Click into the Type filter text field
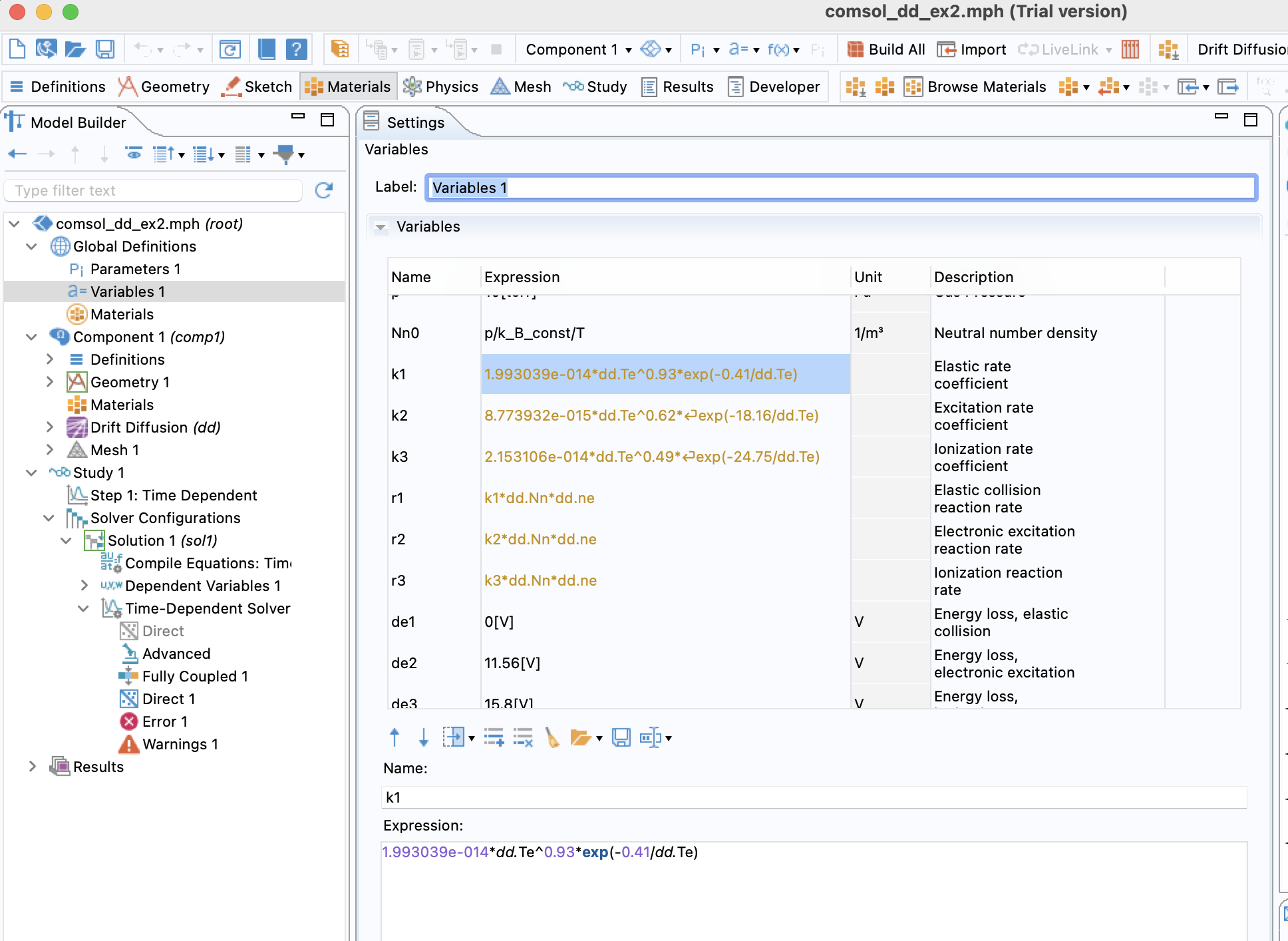 pos(154,190)
